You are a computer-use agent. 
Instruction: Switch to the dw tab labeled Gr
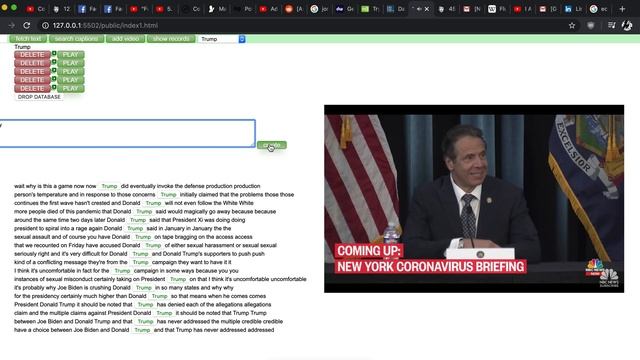point(344,9)
